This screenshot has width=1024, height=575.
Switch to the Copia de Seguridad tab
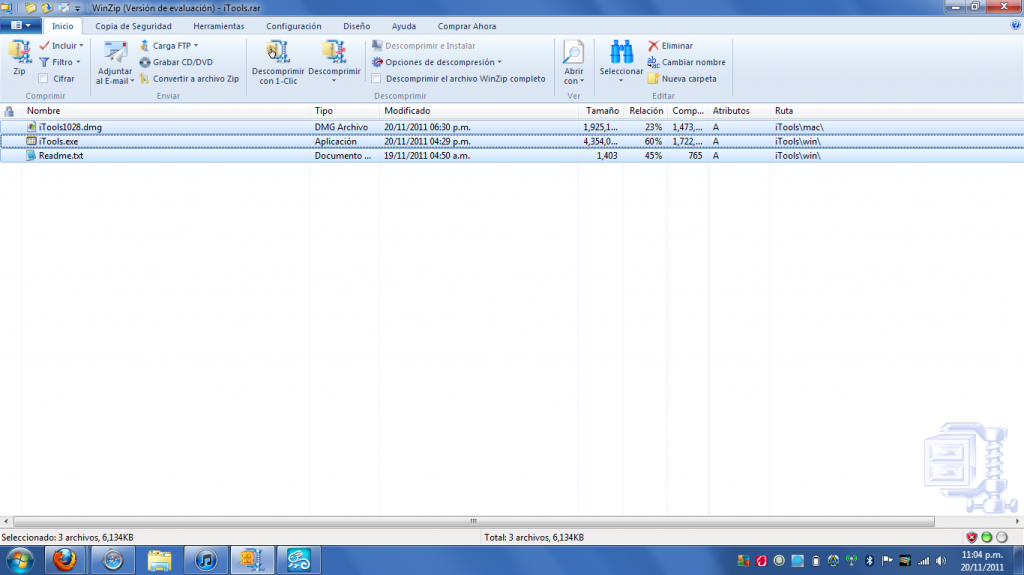[133, 26]
